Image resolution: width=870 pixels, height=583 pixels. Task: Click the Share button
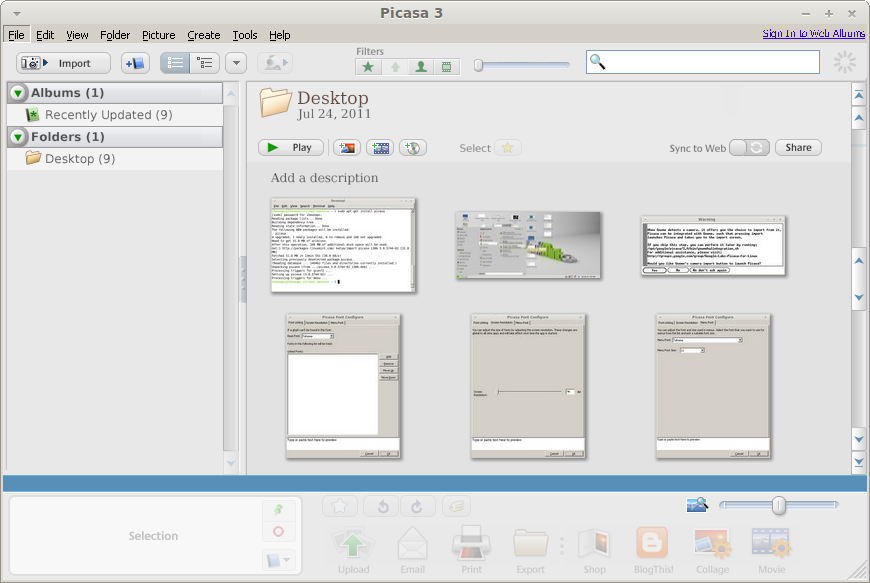pos(798,148)
